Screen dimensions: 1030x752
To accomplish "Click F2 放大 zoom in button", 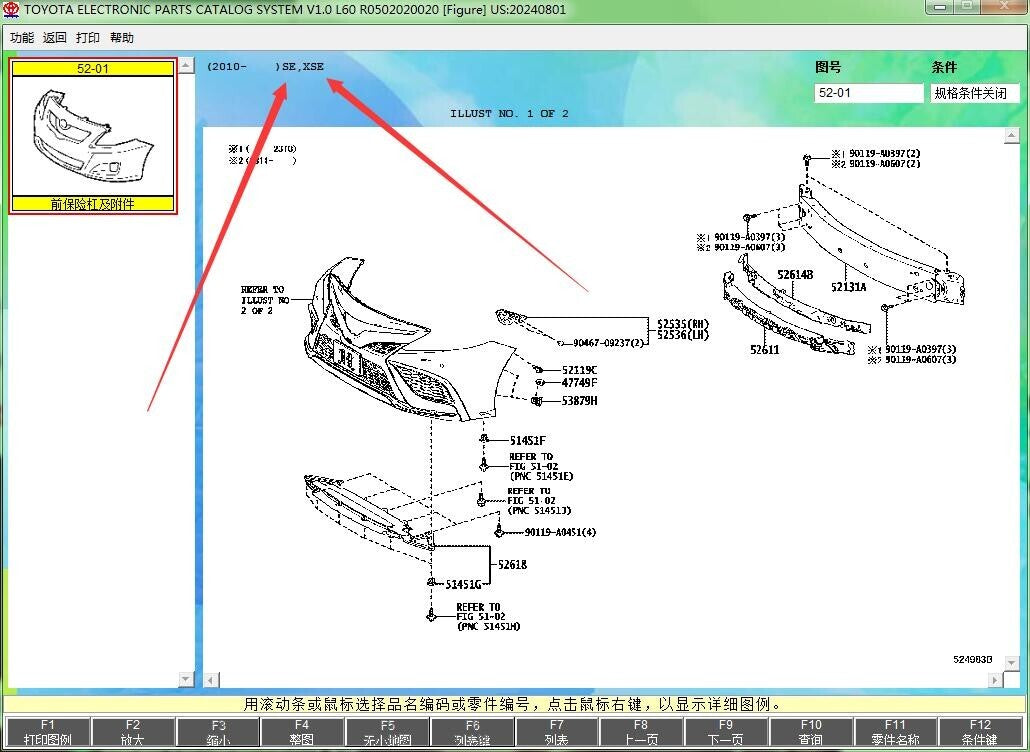I will click(x=133, y=732).
